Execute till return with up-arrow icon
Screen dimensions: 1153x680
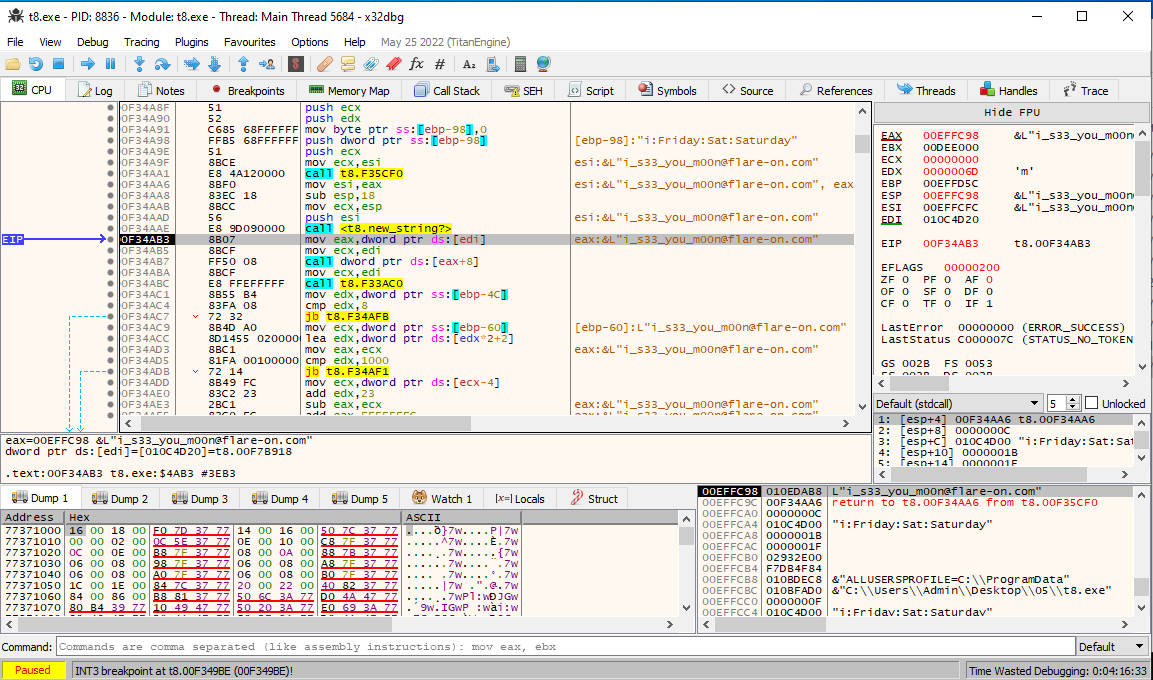pyautogui.click(x=243, y=64)
